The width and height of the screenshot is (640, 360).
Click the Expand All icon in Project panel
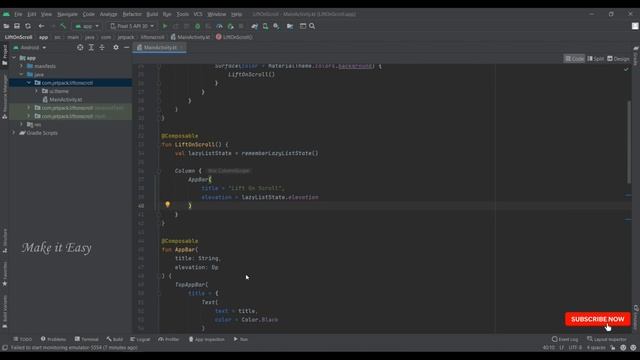coord(91,47)
